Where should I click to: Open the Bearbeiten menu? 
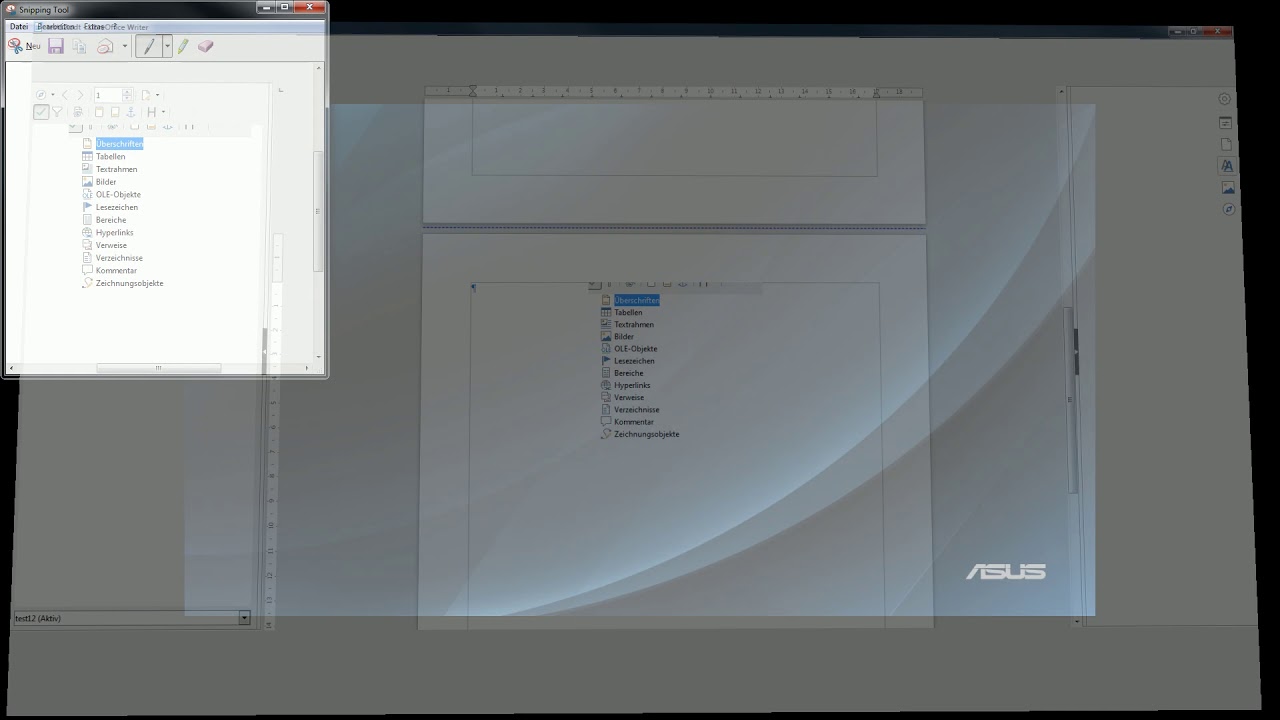point(56,27)
